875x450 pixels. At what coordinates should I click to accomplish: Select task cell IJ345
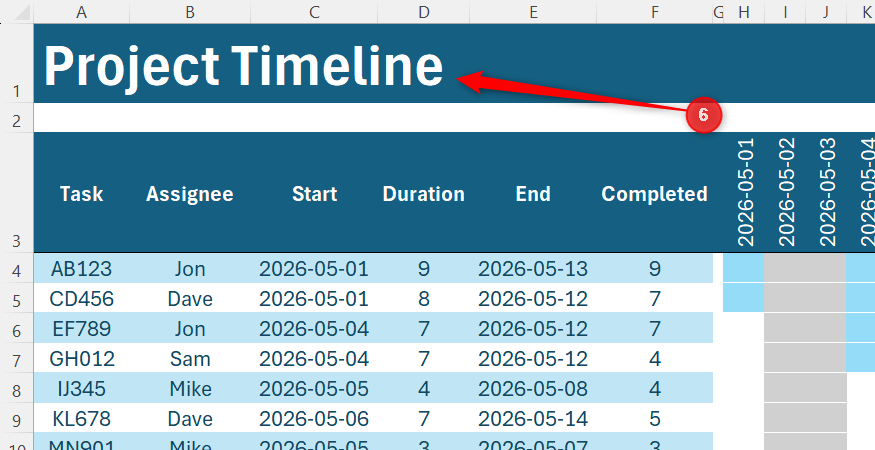pyautogui.click(x=81, y=388)
